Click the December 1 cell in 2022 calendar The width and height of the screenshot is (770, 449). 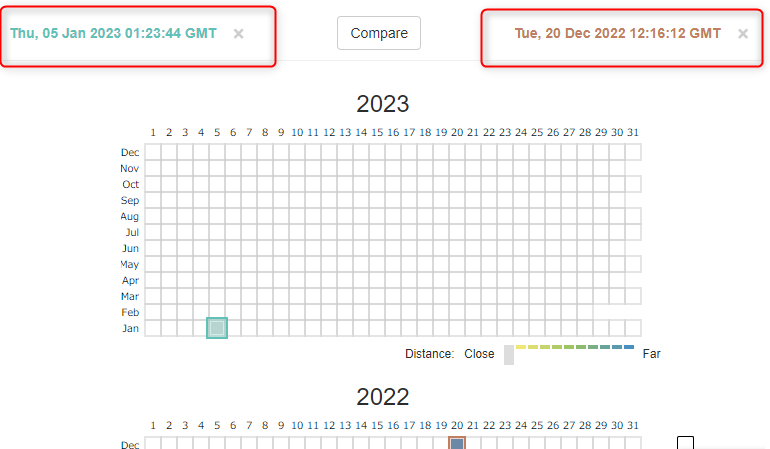click(x=153, y=444)
